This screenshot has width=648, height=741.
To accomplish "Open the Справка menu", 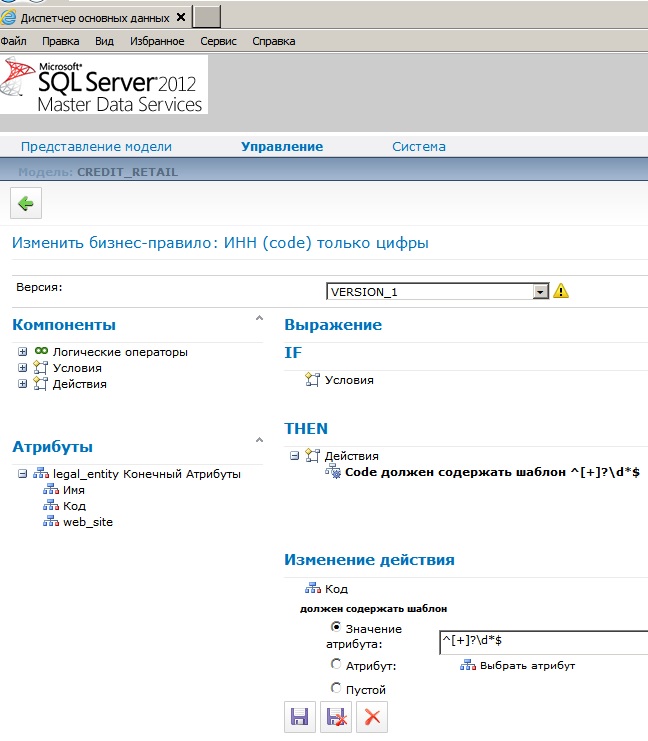I will coord(274,41).
